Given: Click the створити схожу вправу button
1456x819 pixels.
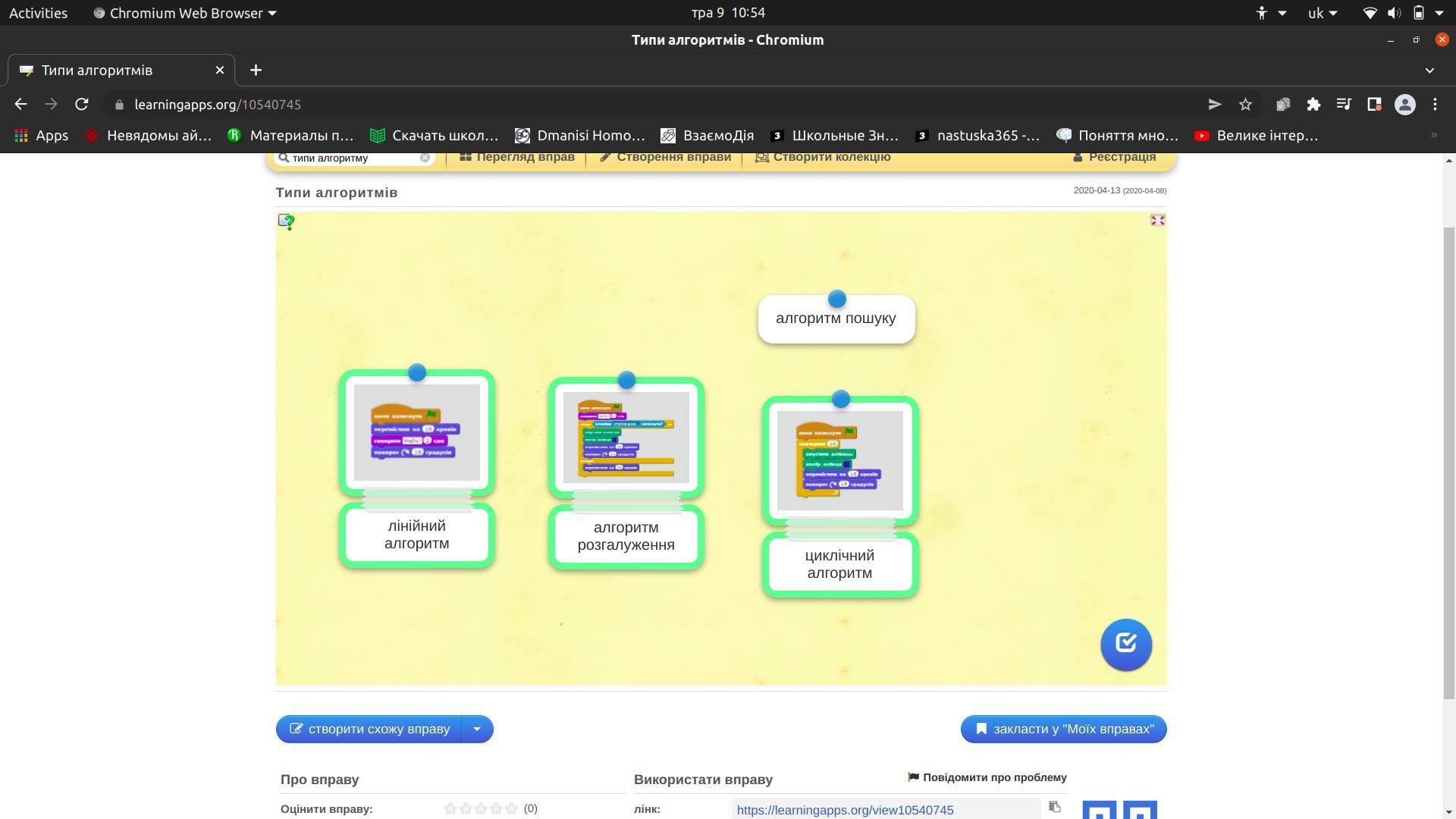Looking at the screenshot, I should point(369,729).
